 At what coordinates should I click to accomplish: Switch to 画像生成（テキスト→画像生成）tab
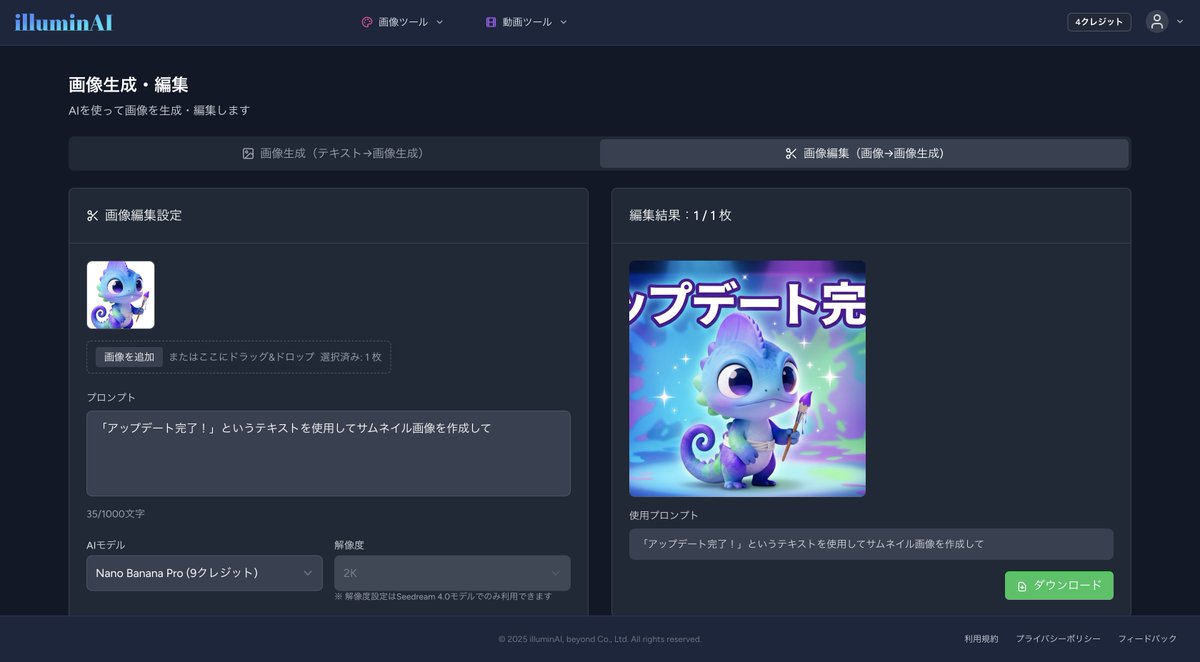point(334,153)
